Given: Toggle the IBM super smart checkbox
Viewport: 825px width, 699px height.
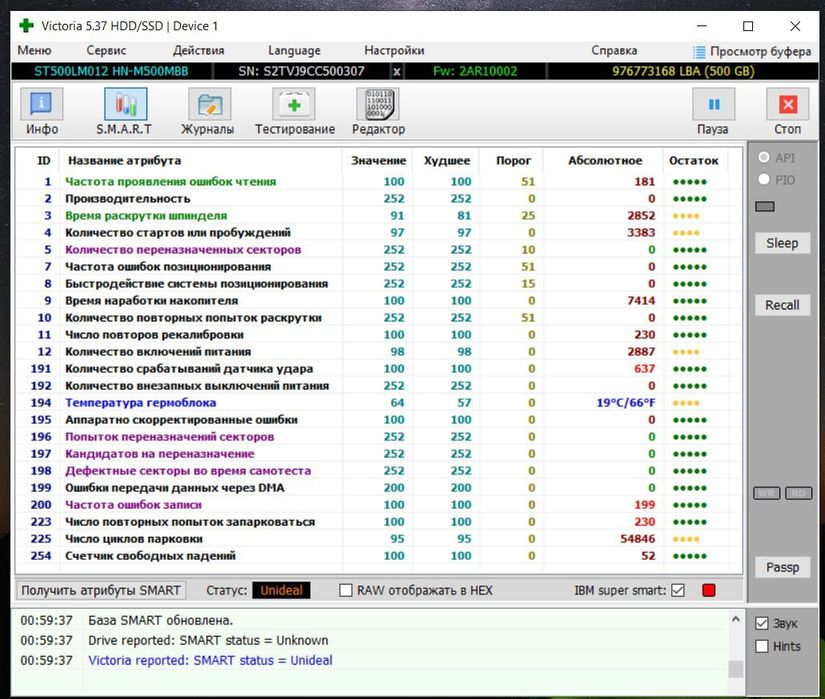Looking at the screenshot, I should [x=678, y=590].
